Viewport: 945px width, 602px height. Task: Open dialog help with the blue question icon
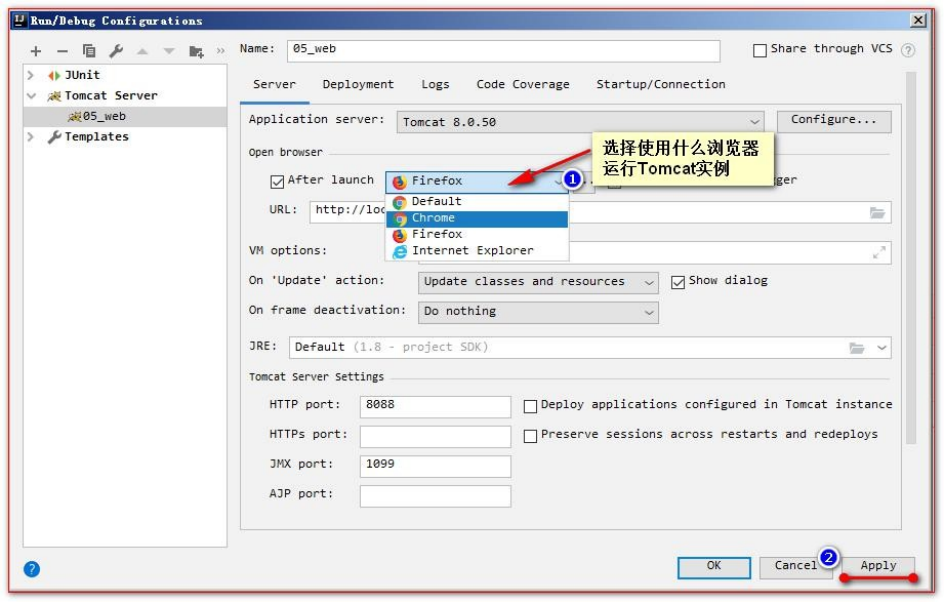32,569
